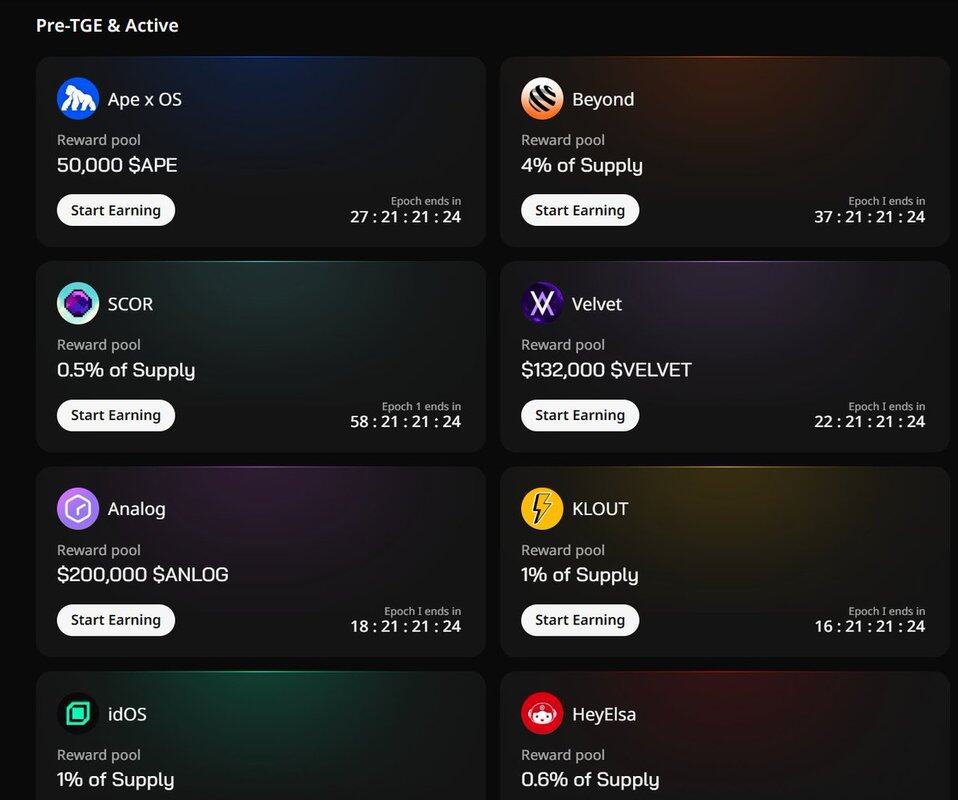Hit Start Earning under Analog reward pool
Screen dimensions: 958x800
coord(116,620)
